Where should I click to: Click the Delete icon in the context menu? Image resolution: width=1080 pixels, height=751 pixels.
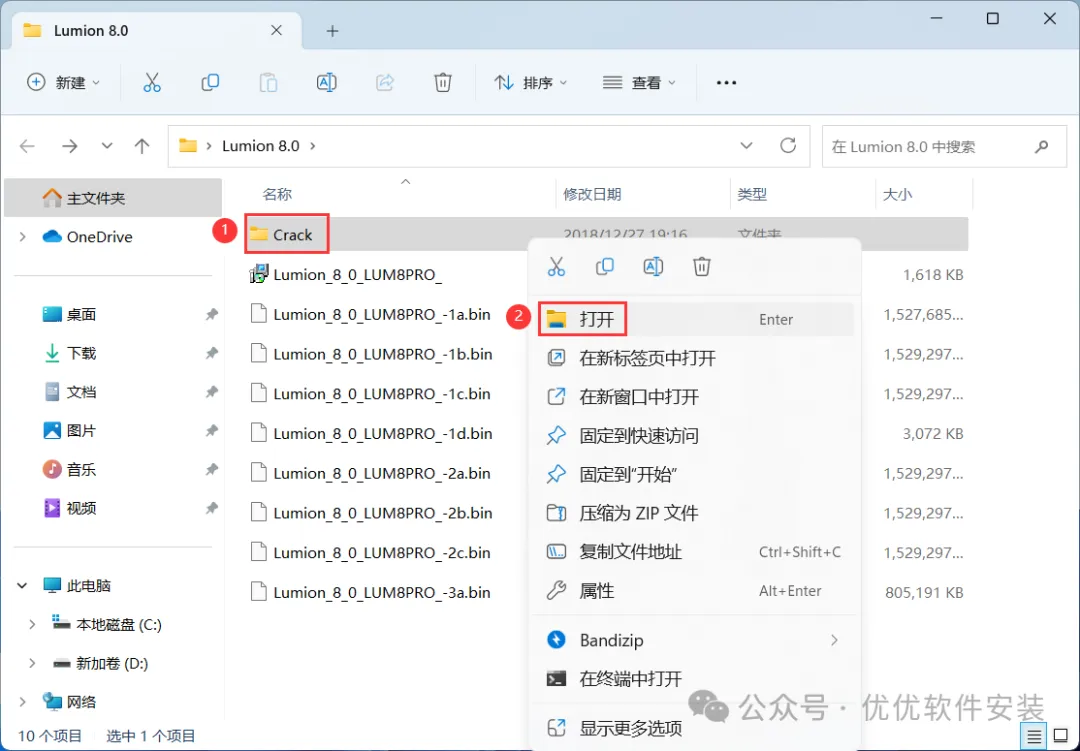(x=702, y=266)
